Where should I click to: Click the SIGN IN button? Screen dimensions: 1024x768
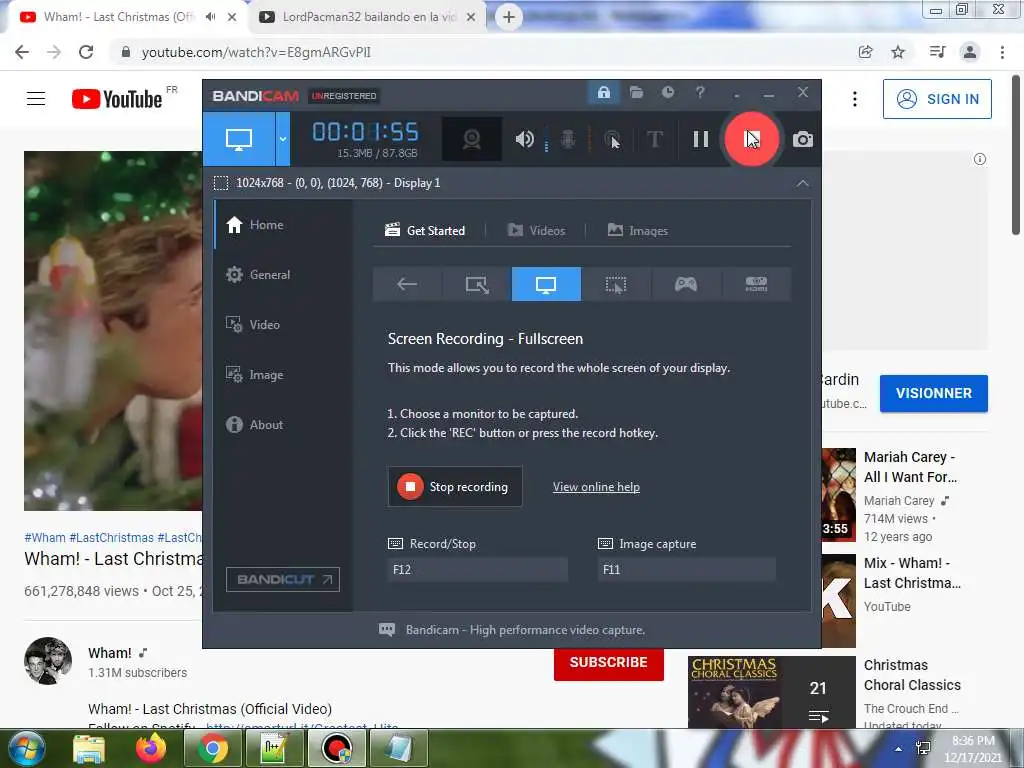(x=937, y=99)
